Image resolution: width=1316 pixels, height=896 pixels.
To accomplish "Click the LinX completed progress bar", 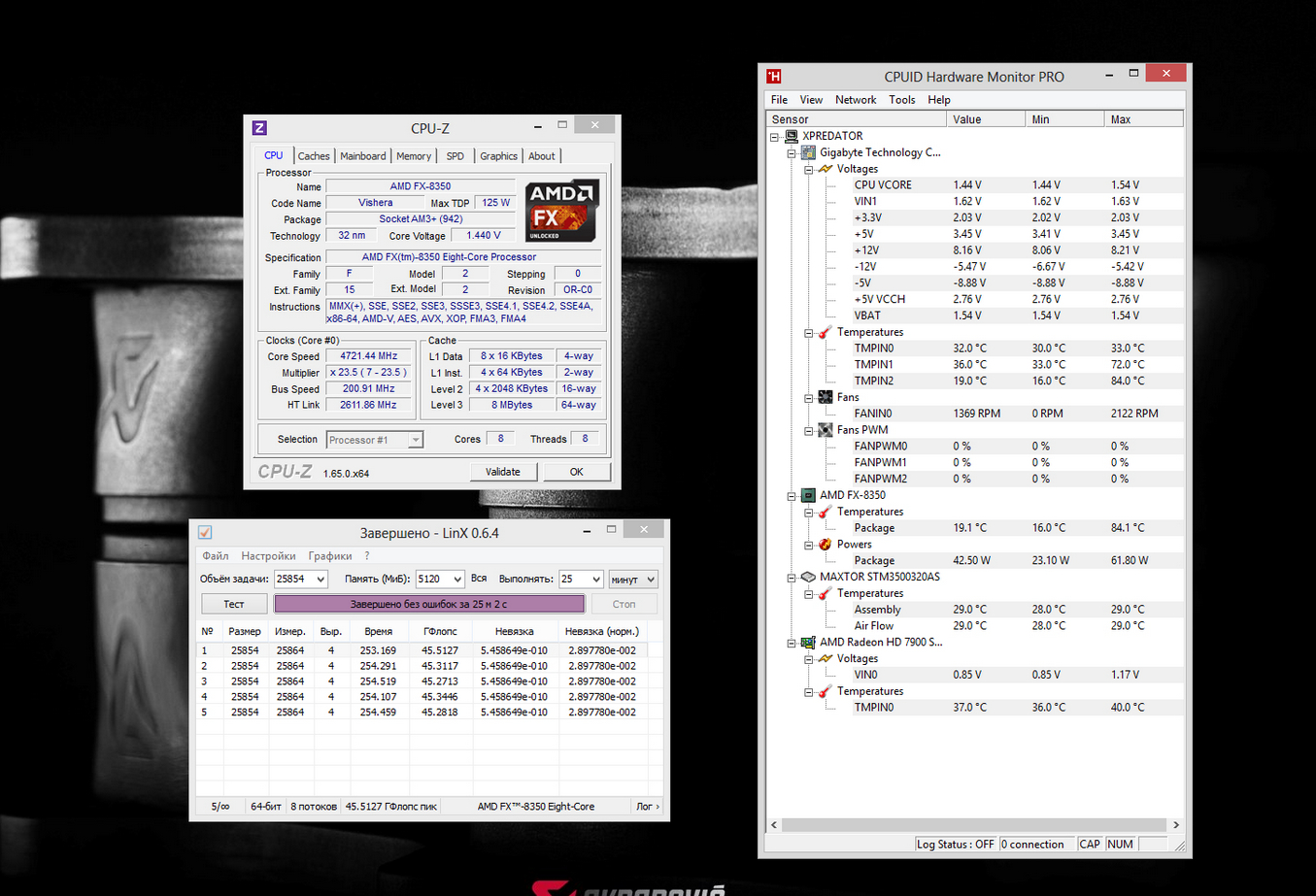I will pos(429,604).
